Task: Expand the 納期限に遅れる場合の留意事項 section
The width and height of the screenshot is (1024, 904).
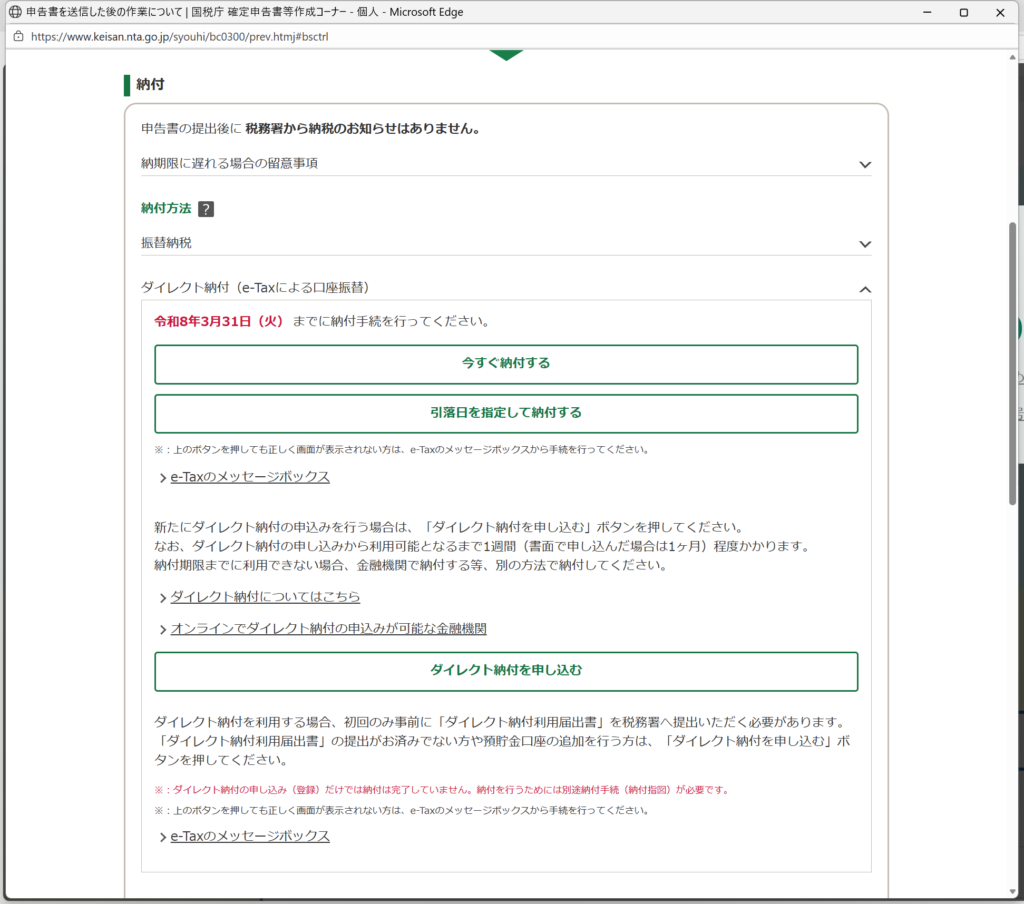Action: 865,164
